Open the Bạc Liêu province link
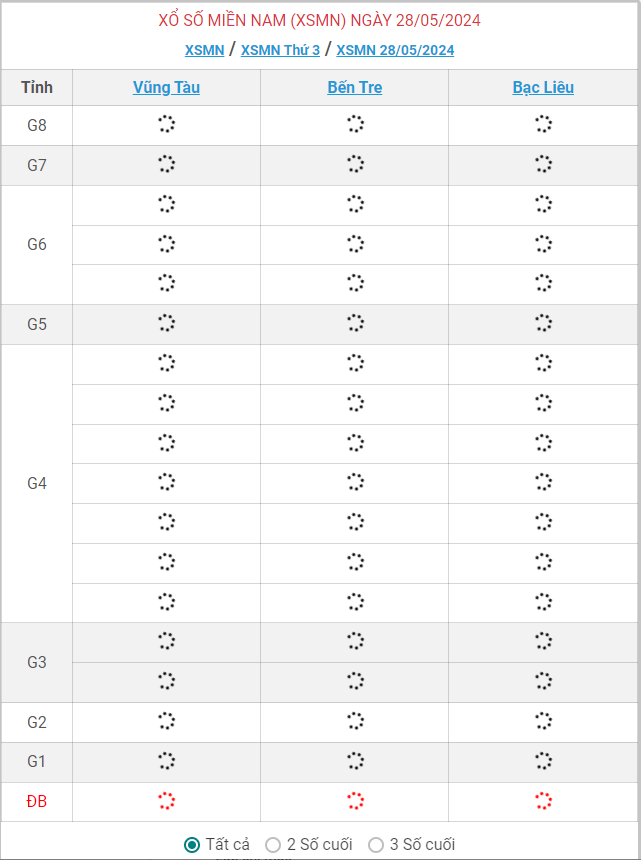Screen dimensions: 641x860 543,87
